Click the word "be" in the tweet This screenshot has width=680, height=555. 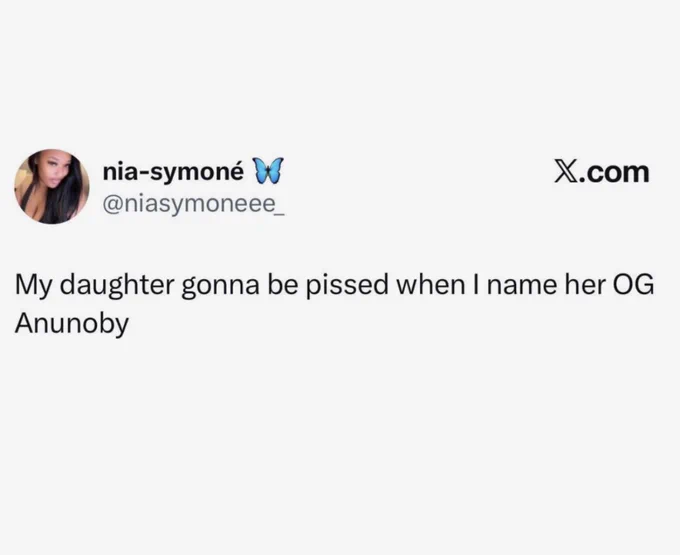point(280,285)
